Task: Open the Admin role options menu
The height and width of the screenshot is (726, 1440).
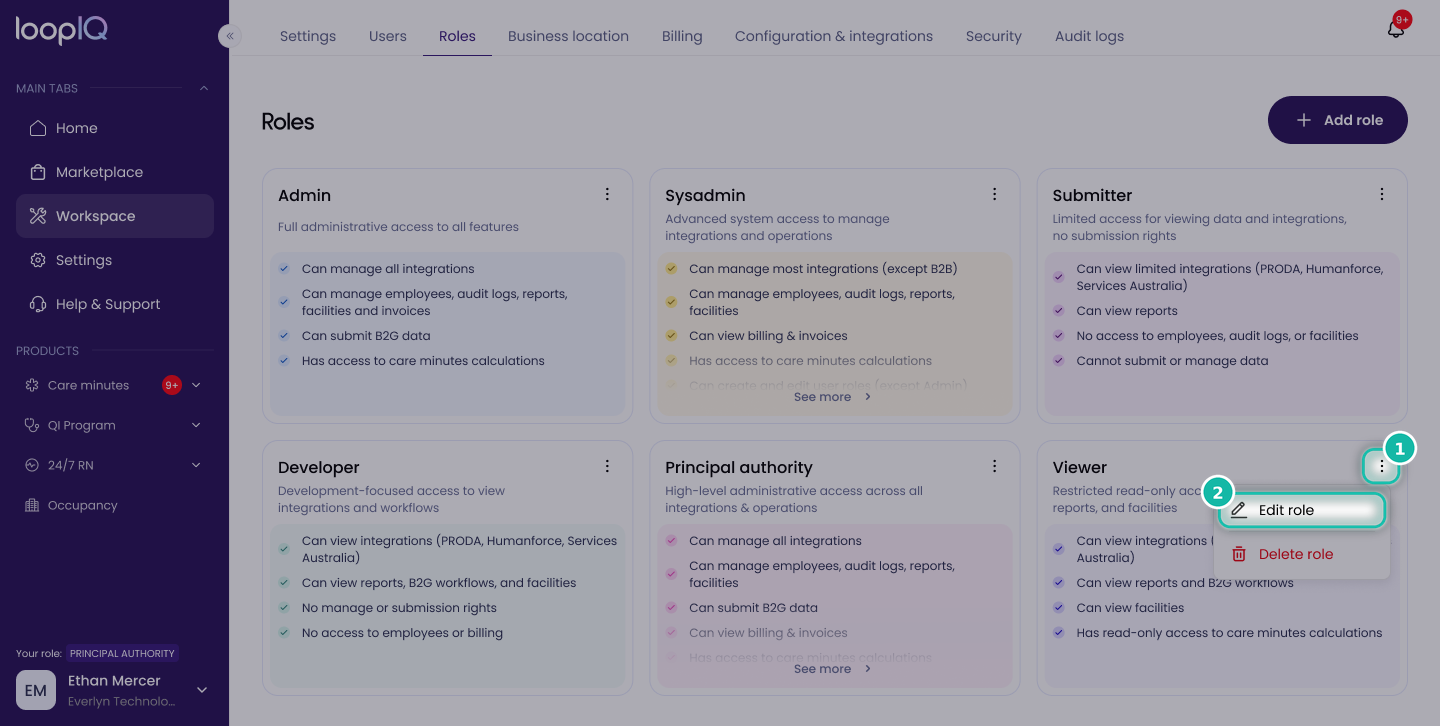Action: 607,194
